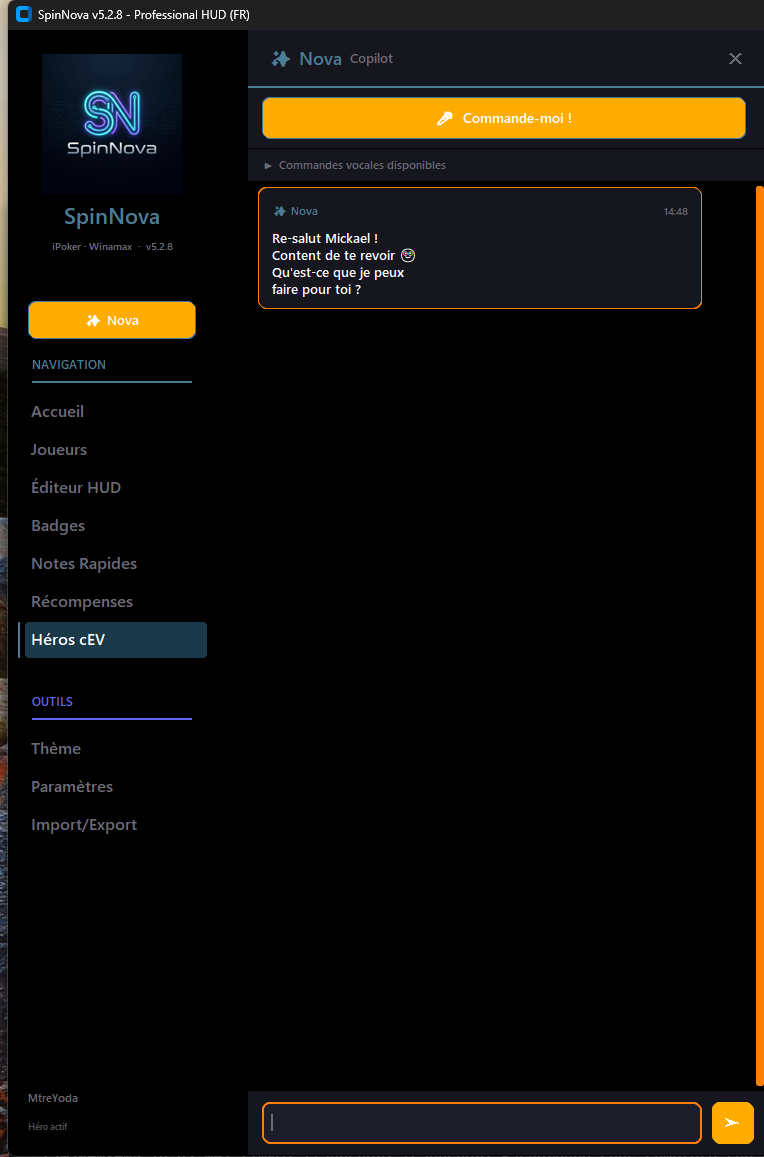Image resolution: width=764 pixels, height=1157 pixels.
Task: Click the Nova sparkle icon in panel header
Action: [281, 59]
